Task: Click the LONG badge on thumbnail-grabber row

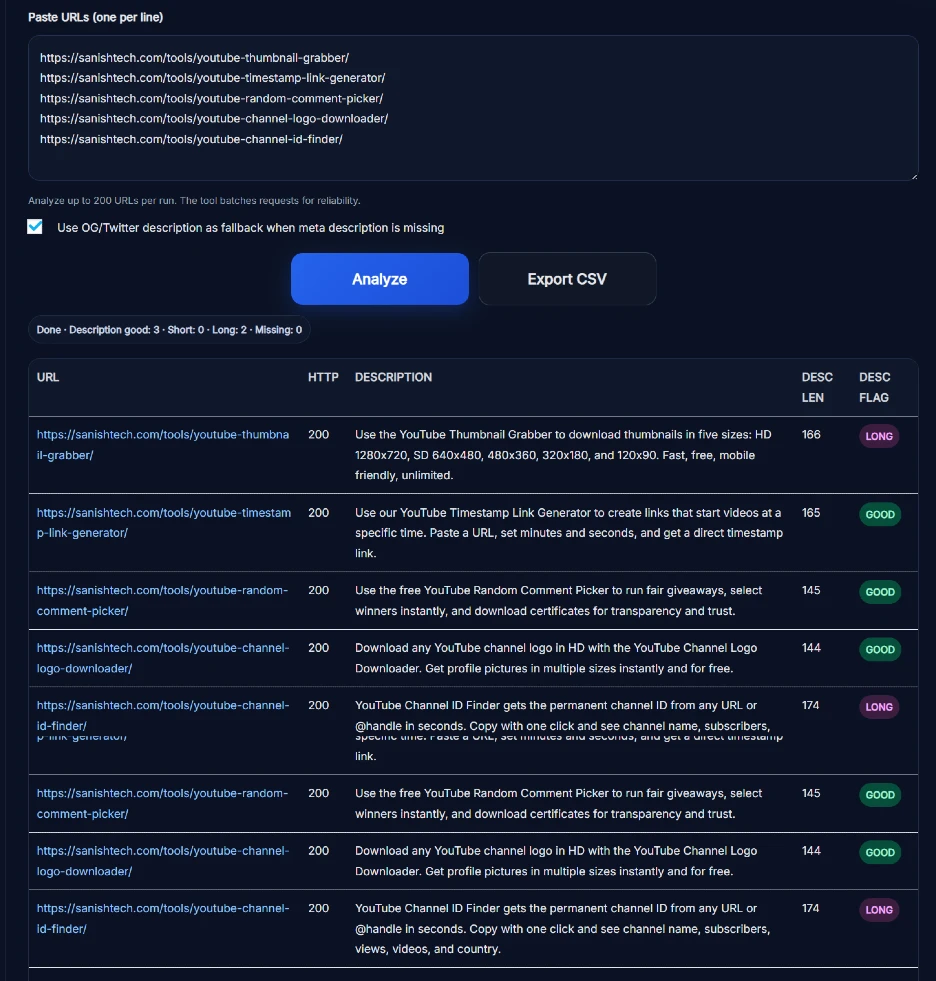Action: pos(879,437)
